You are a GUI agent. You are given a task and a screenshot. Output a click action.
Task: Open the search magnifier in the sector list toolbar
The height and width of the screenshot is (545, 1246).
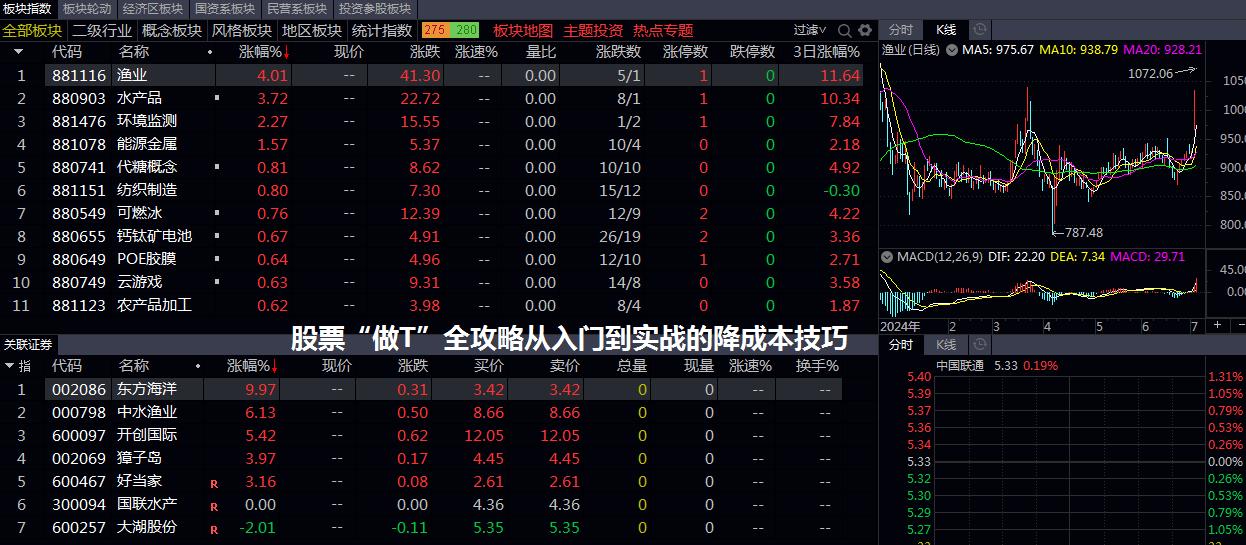[x=845, y=31]
